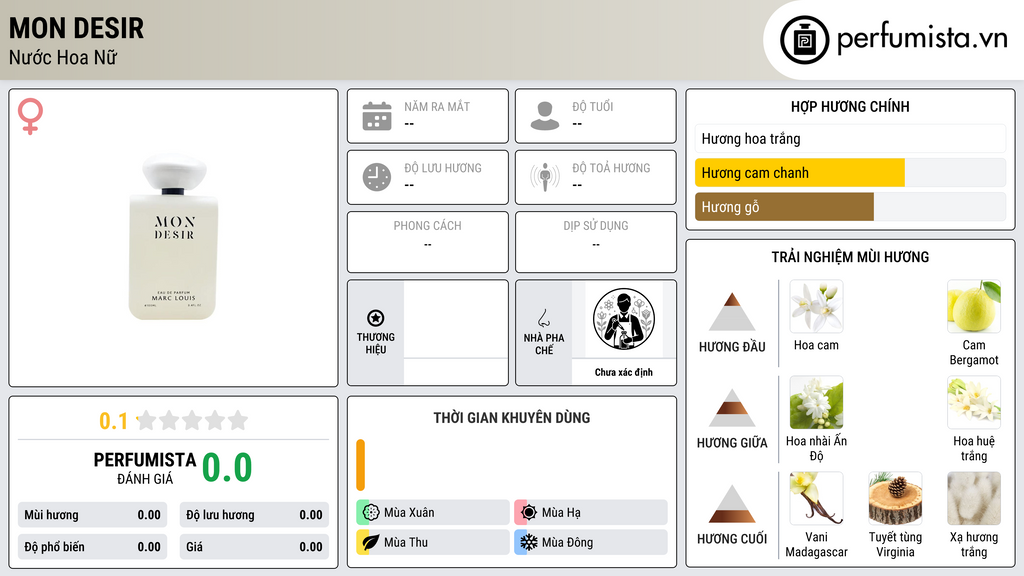Click the Vani Madagascar note label
Viewport: 1024px width, 576px height.
816,544
